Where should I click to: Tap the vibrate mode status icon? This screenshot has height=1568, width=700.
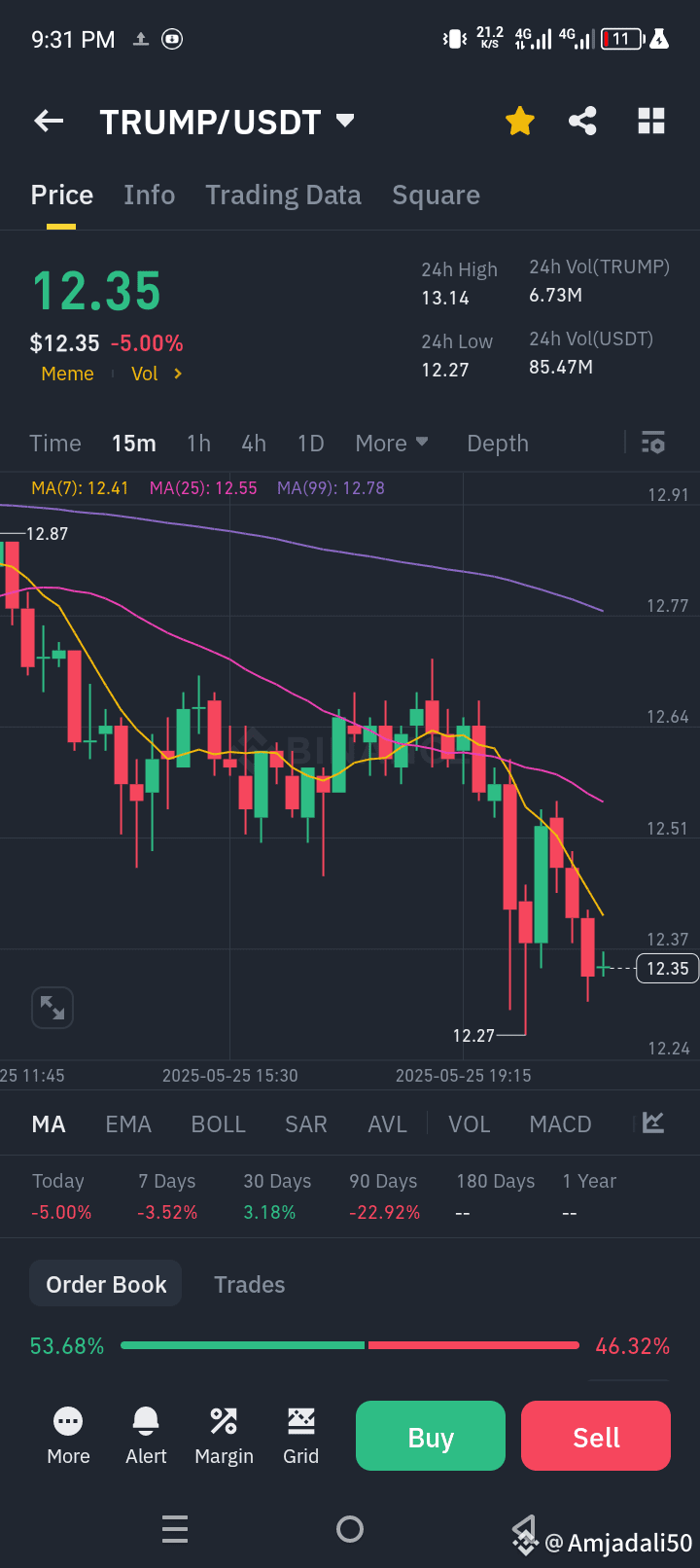[x=455, y=39]
